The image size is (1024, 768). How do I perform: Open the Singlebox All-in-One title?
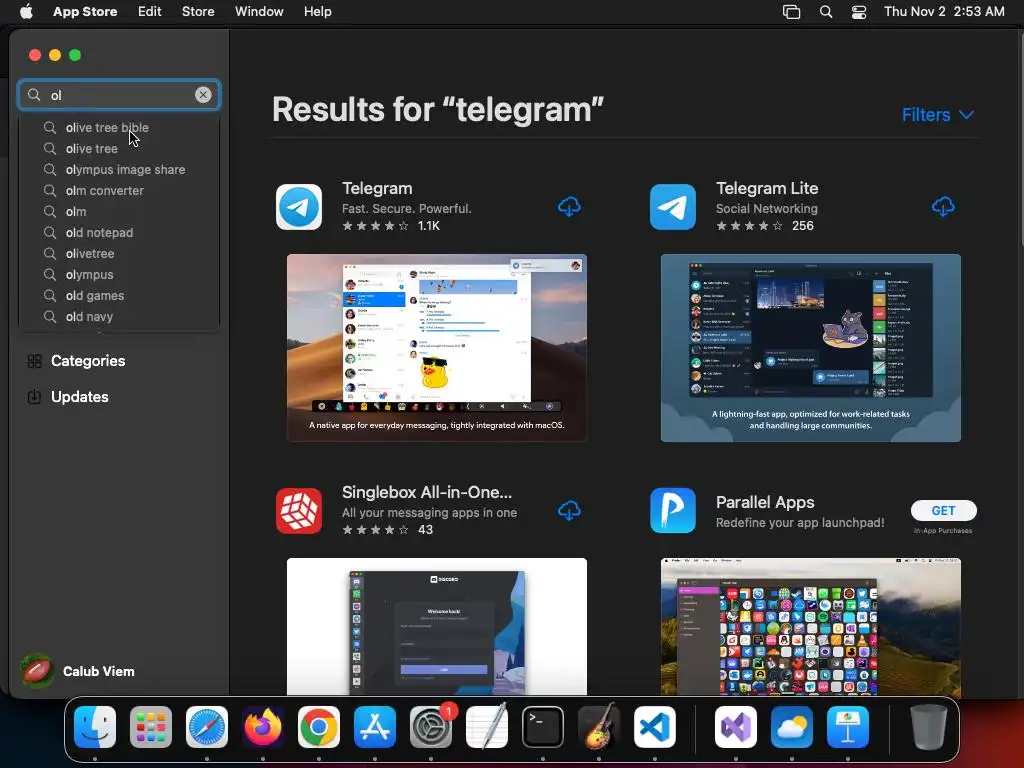427,492
